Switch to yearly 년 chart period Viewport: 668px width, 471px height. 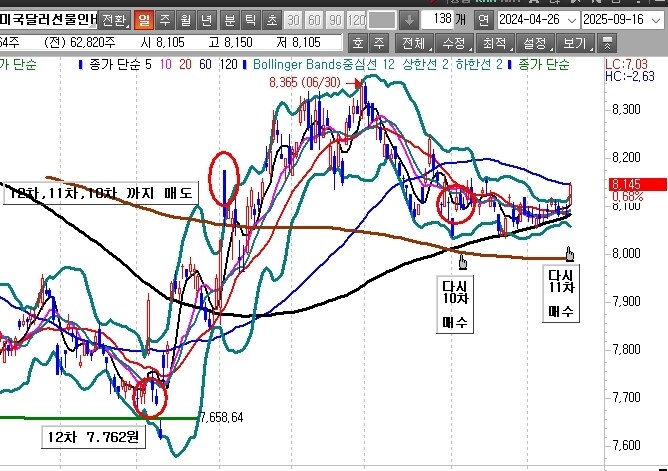207,20
